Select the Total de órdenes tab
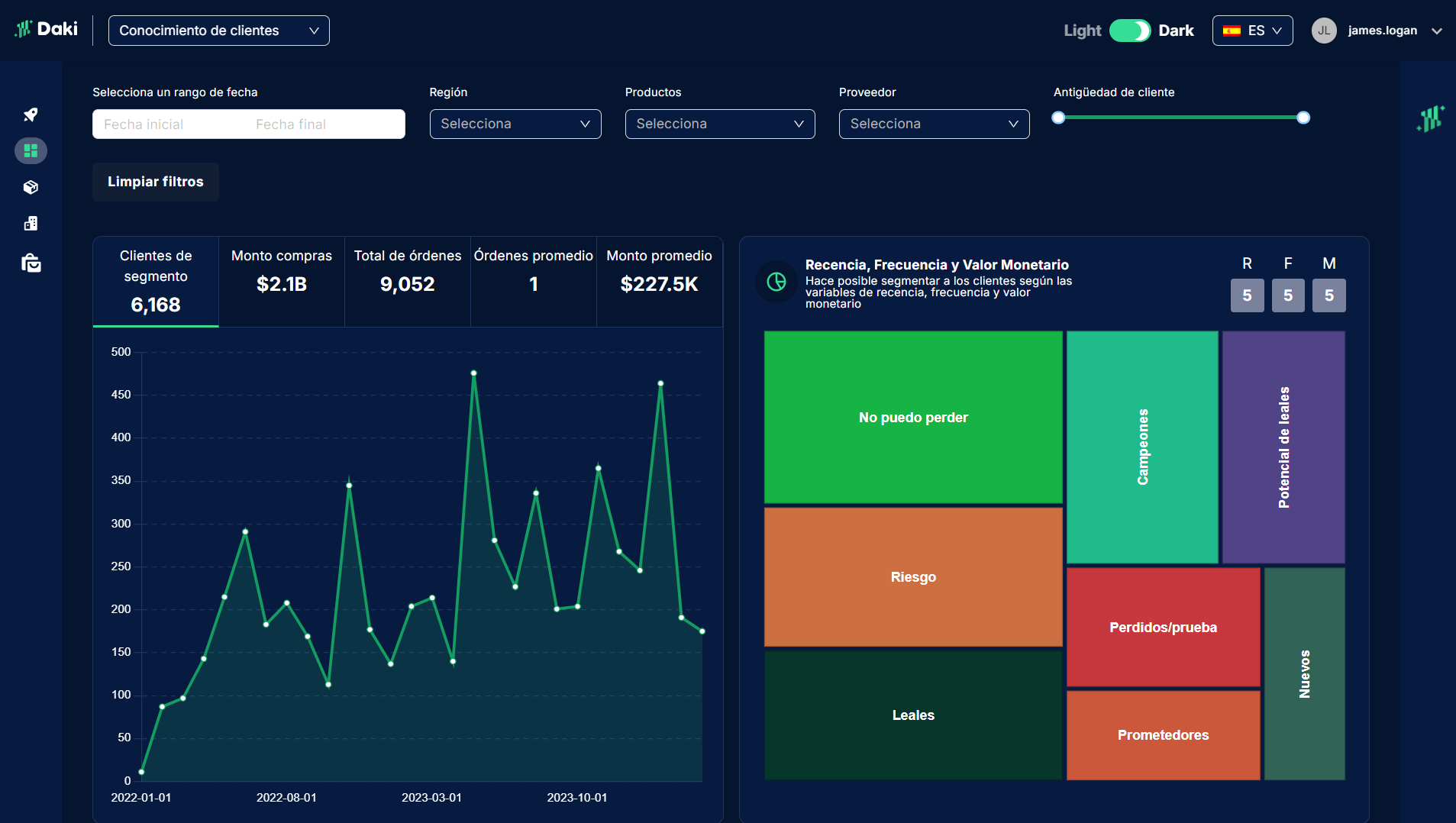Viewport: 1456px width, 823px height. click(408, 281)
